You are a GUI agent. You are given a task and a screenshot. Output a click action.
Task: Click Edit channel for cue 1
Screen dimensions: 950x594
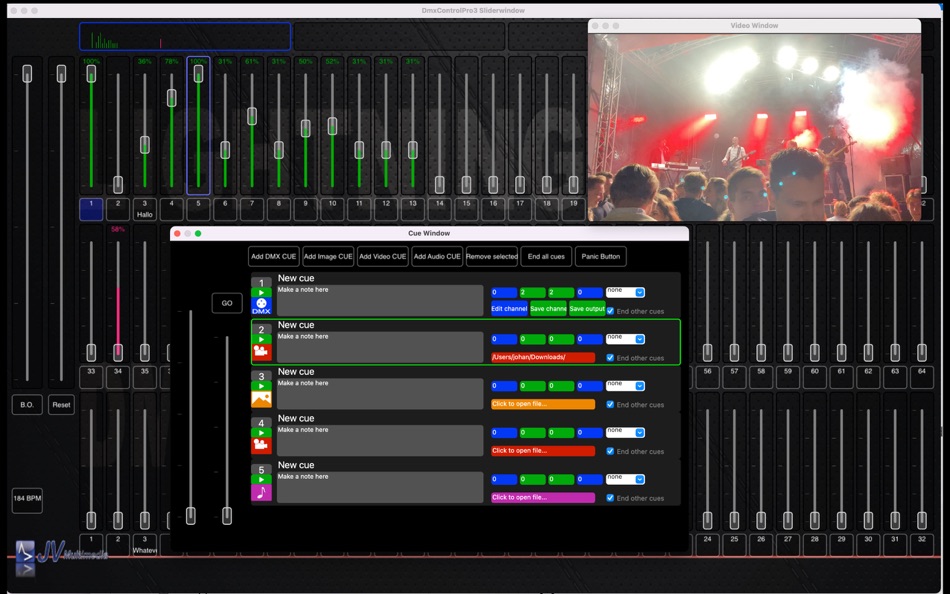tap(509, 309)
